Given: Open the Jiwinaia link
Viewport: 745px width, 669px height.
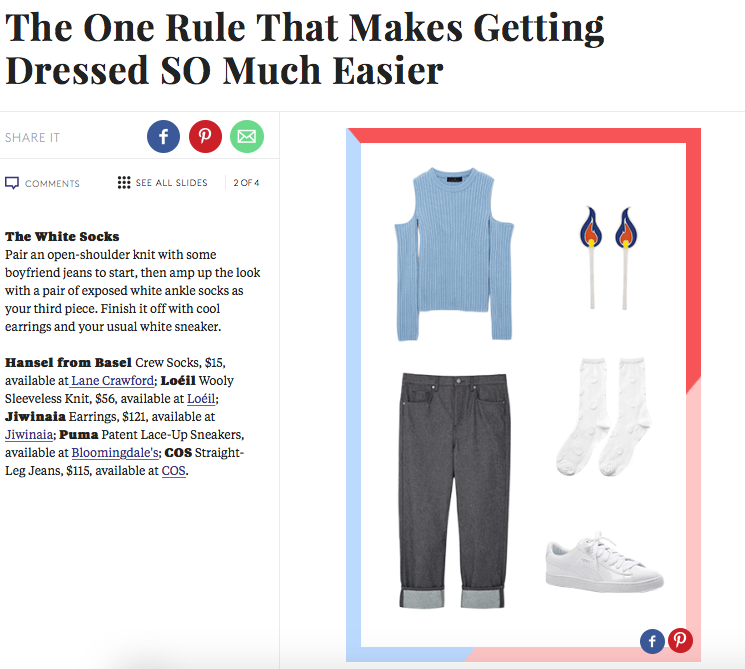Looking at the screenshot, I should point(29,435).
